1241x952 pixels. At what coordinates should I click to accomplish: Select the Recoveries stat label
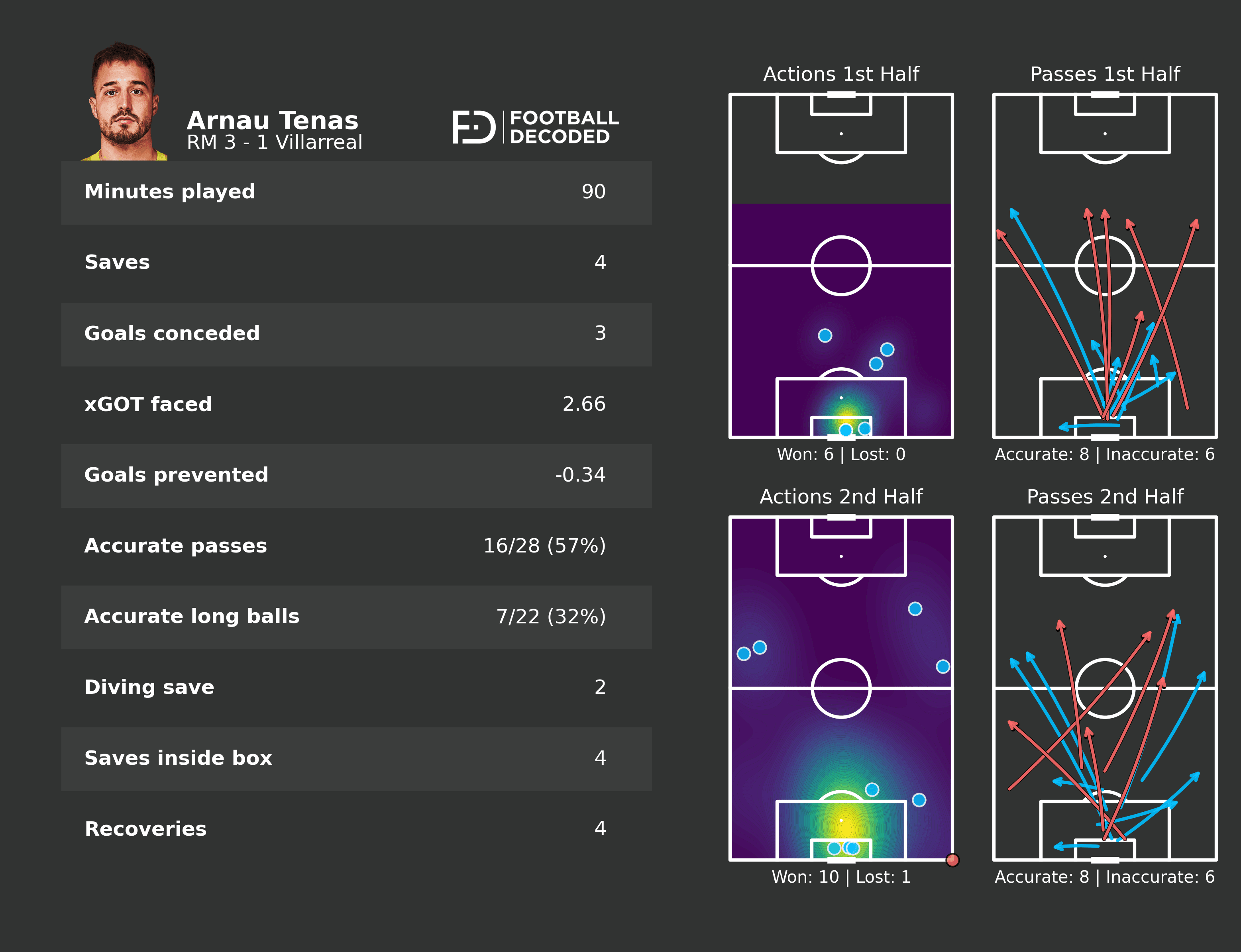click(146, 829)
